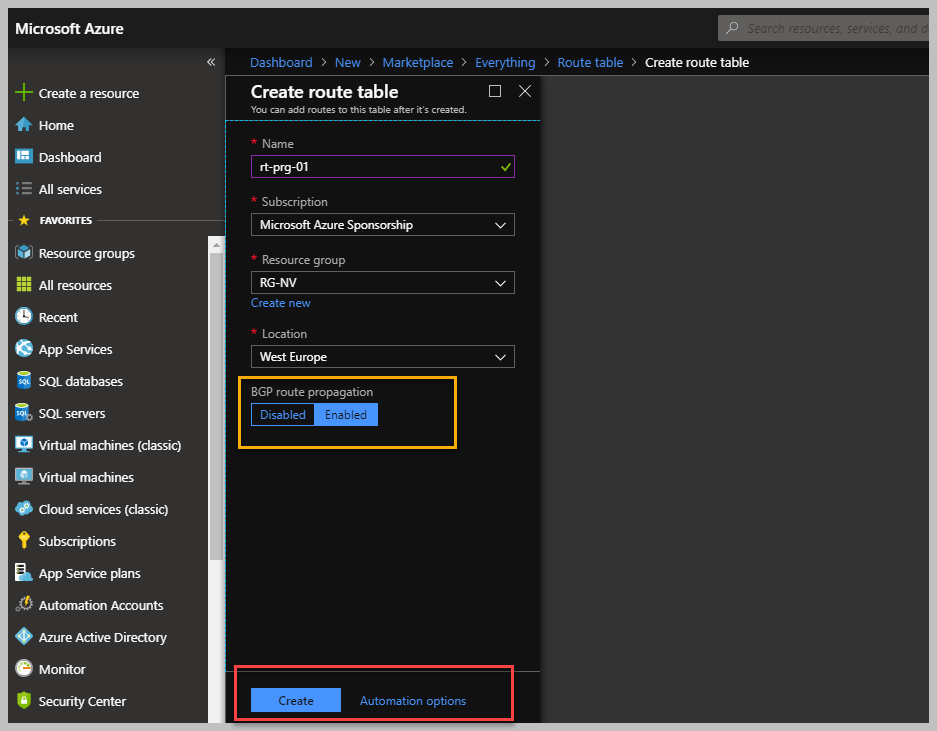The image size is (937, 731).
Task: Click the Subscriptions key icon
Action: click(24, 540)
